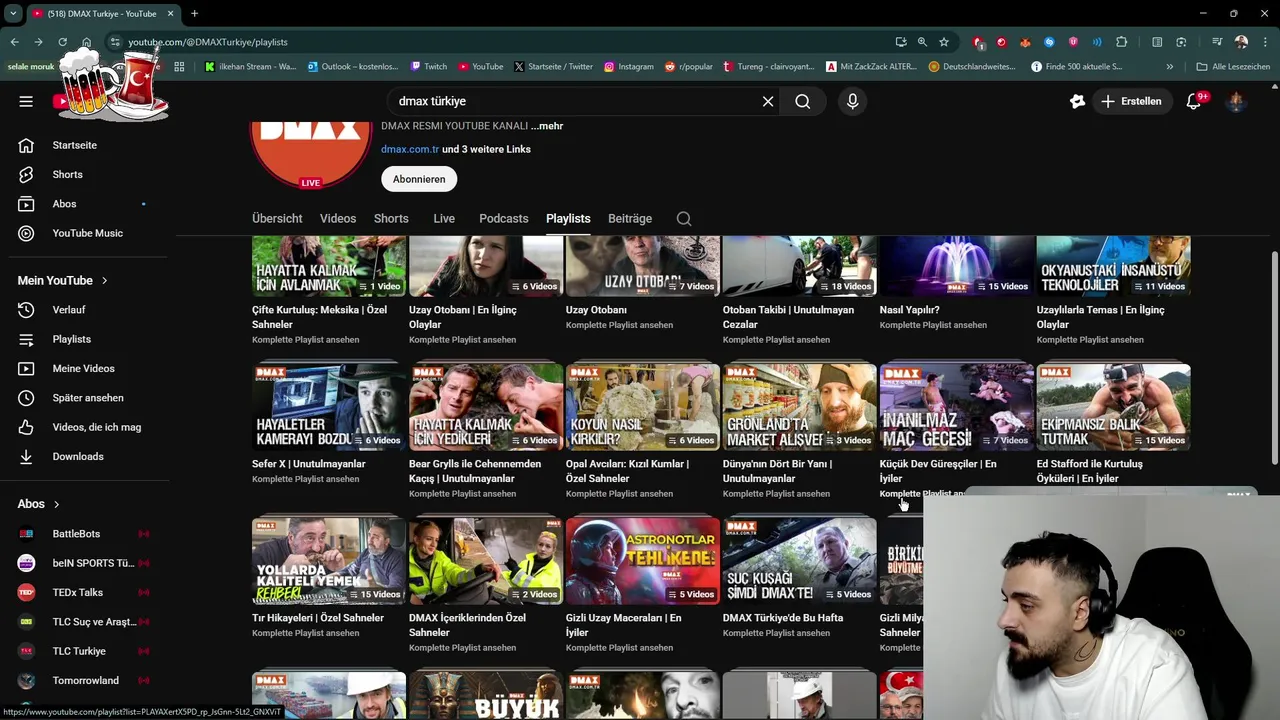Open the Tır Hikayeleri playlist thumbnail
The image size is (1280, 720).
pyautogui.click(x=329, y=562)
